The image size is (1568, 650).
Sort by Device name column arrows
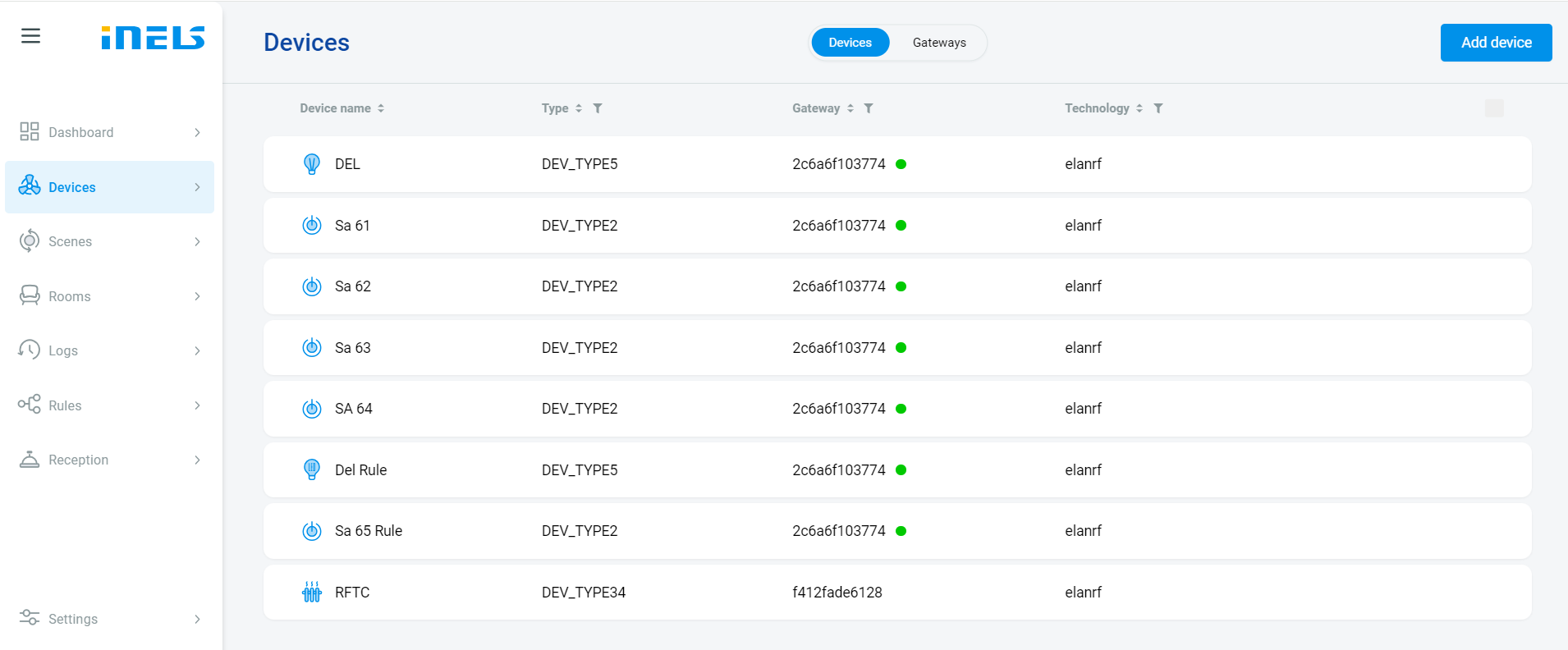[x=381, y=108]
